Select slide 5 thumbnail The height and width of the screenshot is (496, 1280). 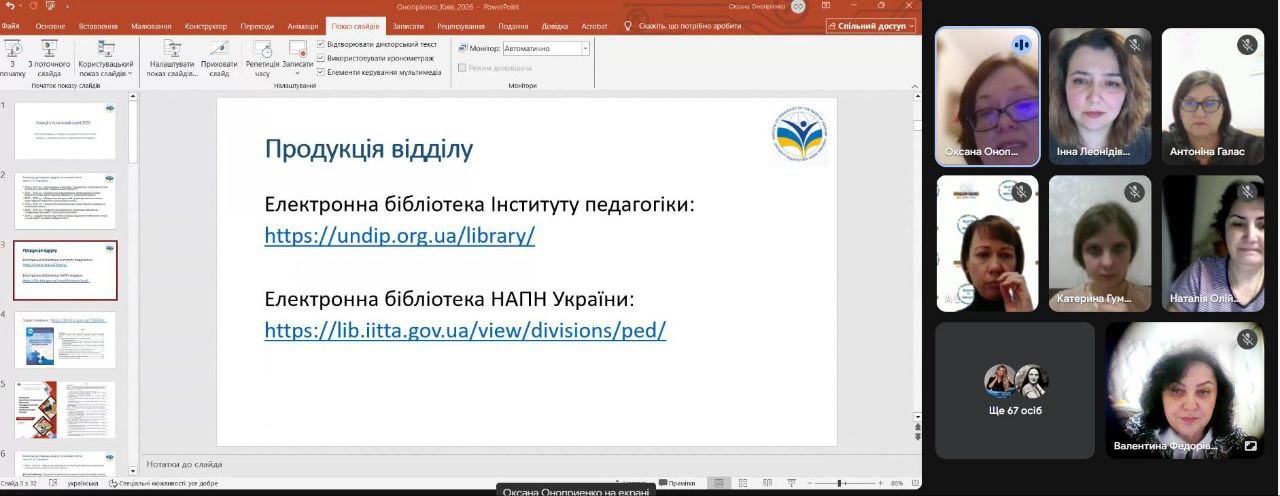(65, 410)
